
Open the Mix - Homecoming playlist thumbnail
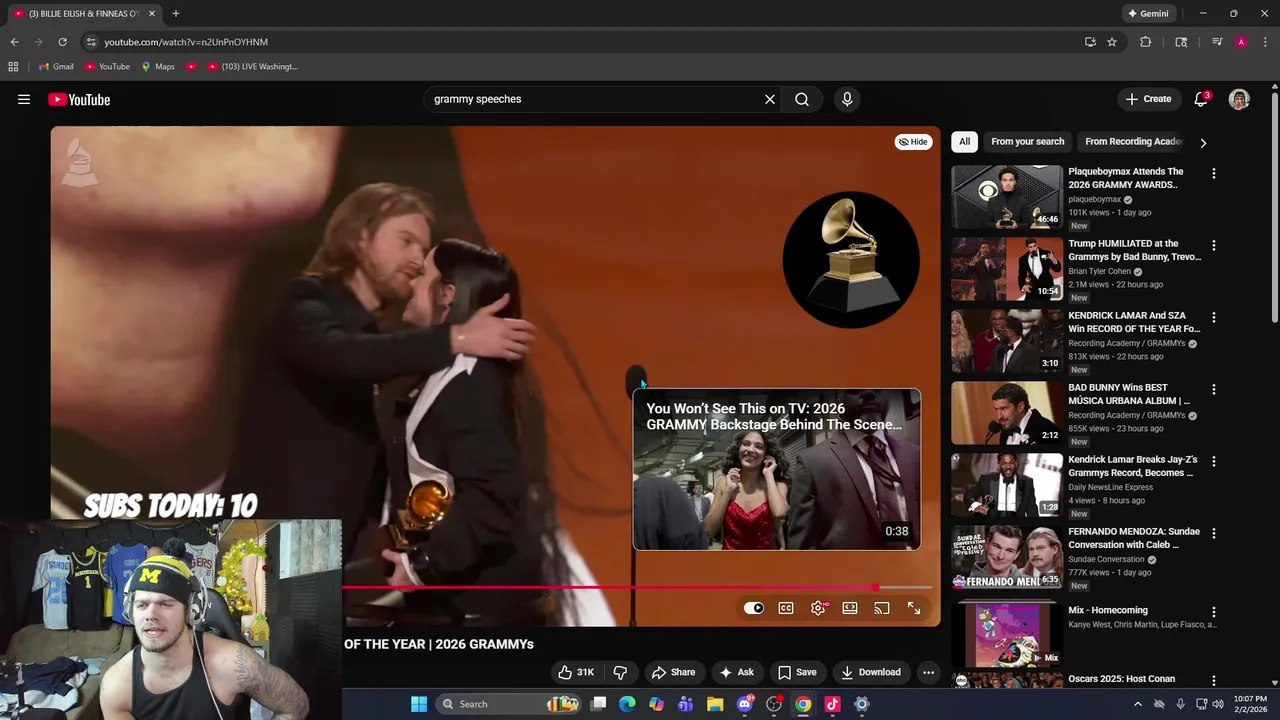[x=1007, y=635]
